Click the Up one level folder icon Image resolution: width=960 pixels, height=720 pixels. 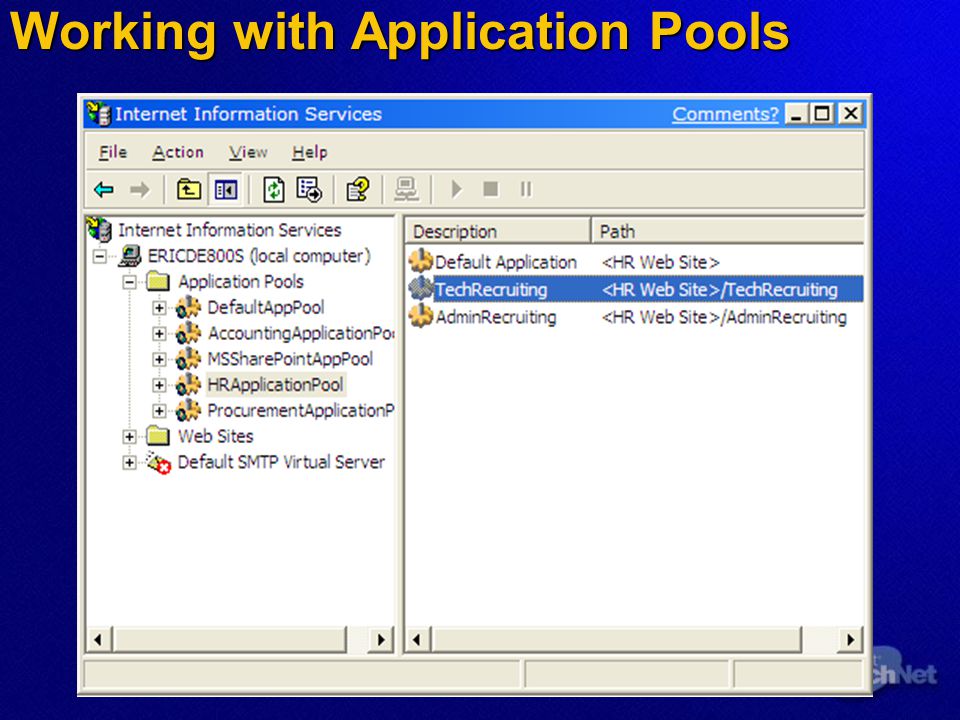click(189, 189)
